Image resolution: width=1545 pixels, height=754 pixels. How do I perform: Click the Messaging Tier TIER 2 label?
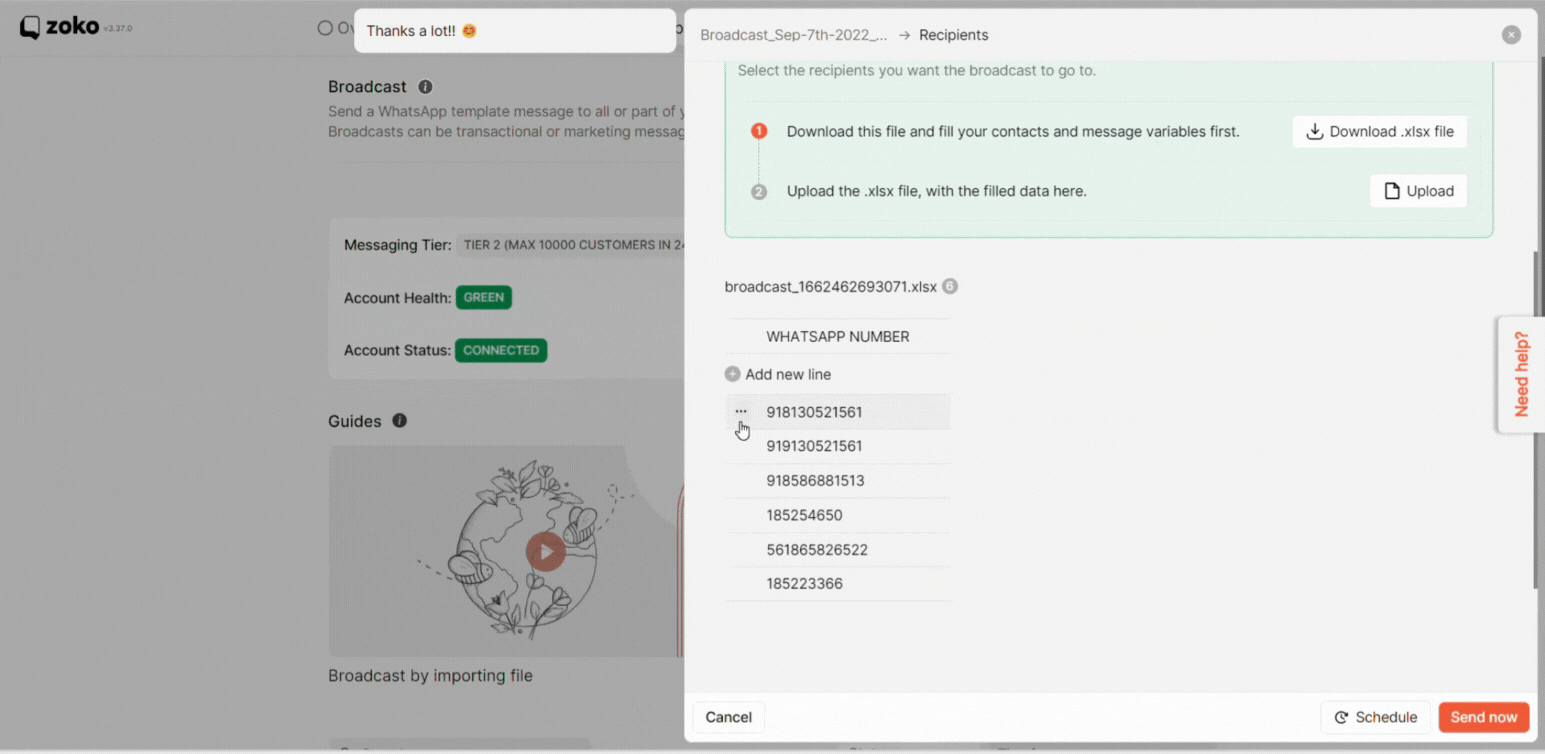tap(570, 245)
